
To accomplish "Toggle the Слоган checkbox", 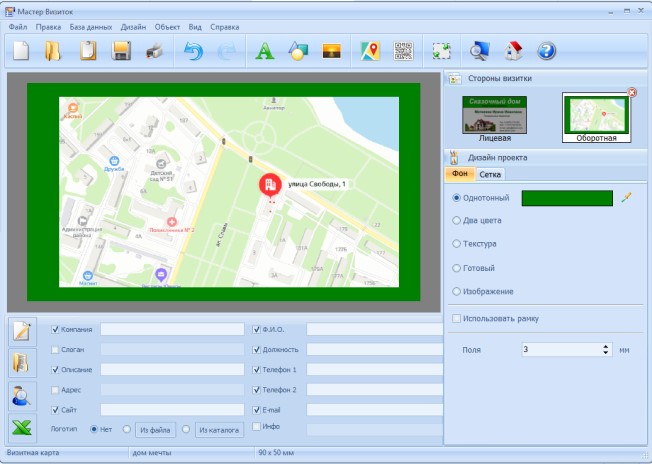I will [x=55, y=350].
